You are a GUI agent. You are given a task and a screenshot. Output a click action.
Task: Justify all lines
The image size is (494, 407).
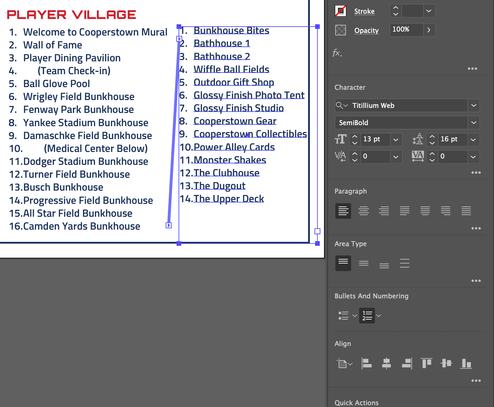(466, 211)
